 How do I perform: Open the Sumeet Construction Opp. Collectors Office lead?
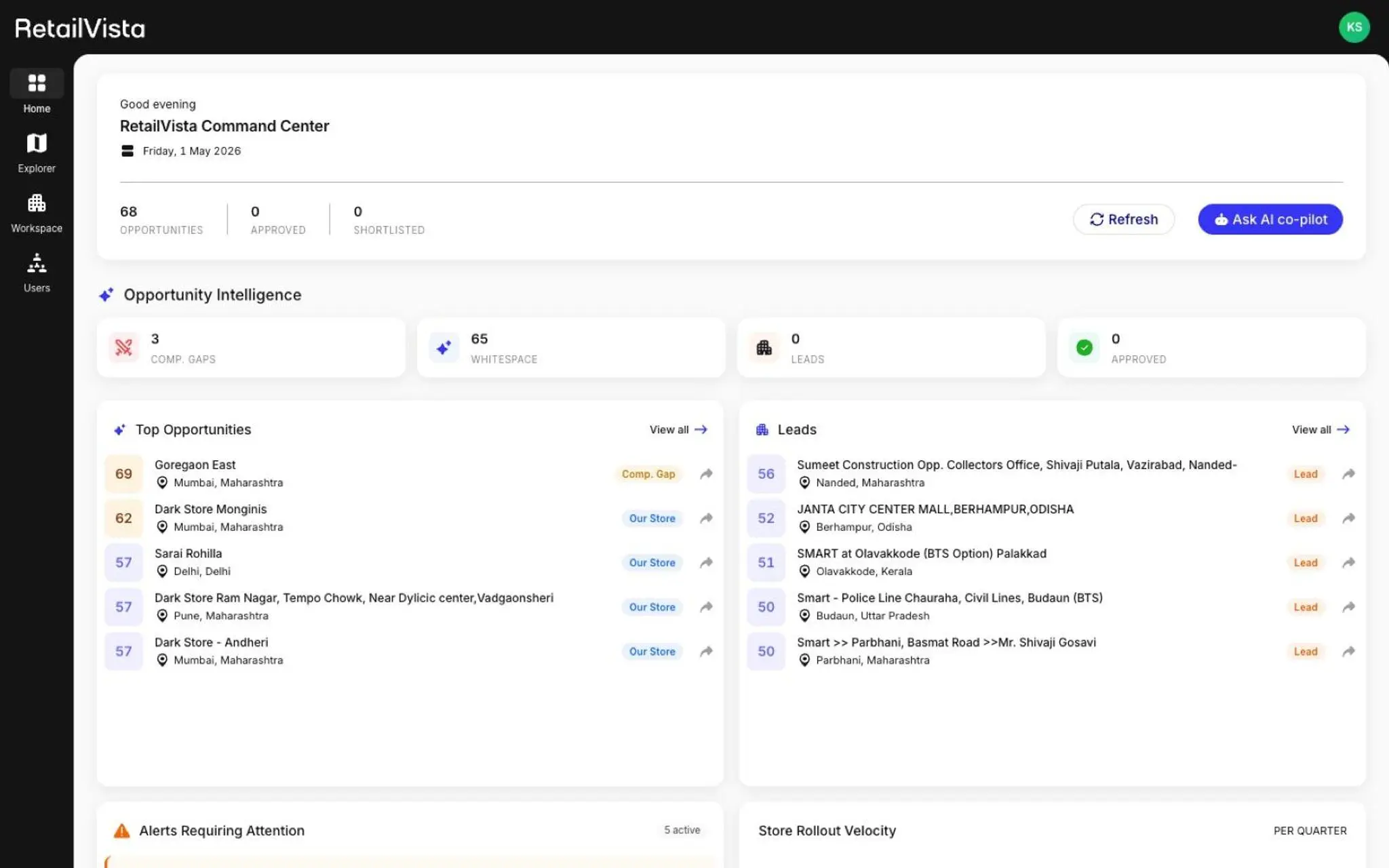[x=1052, y=473]
